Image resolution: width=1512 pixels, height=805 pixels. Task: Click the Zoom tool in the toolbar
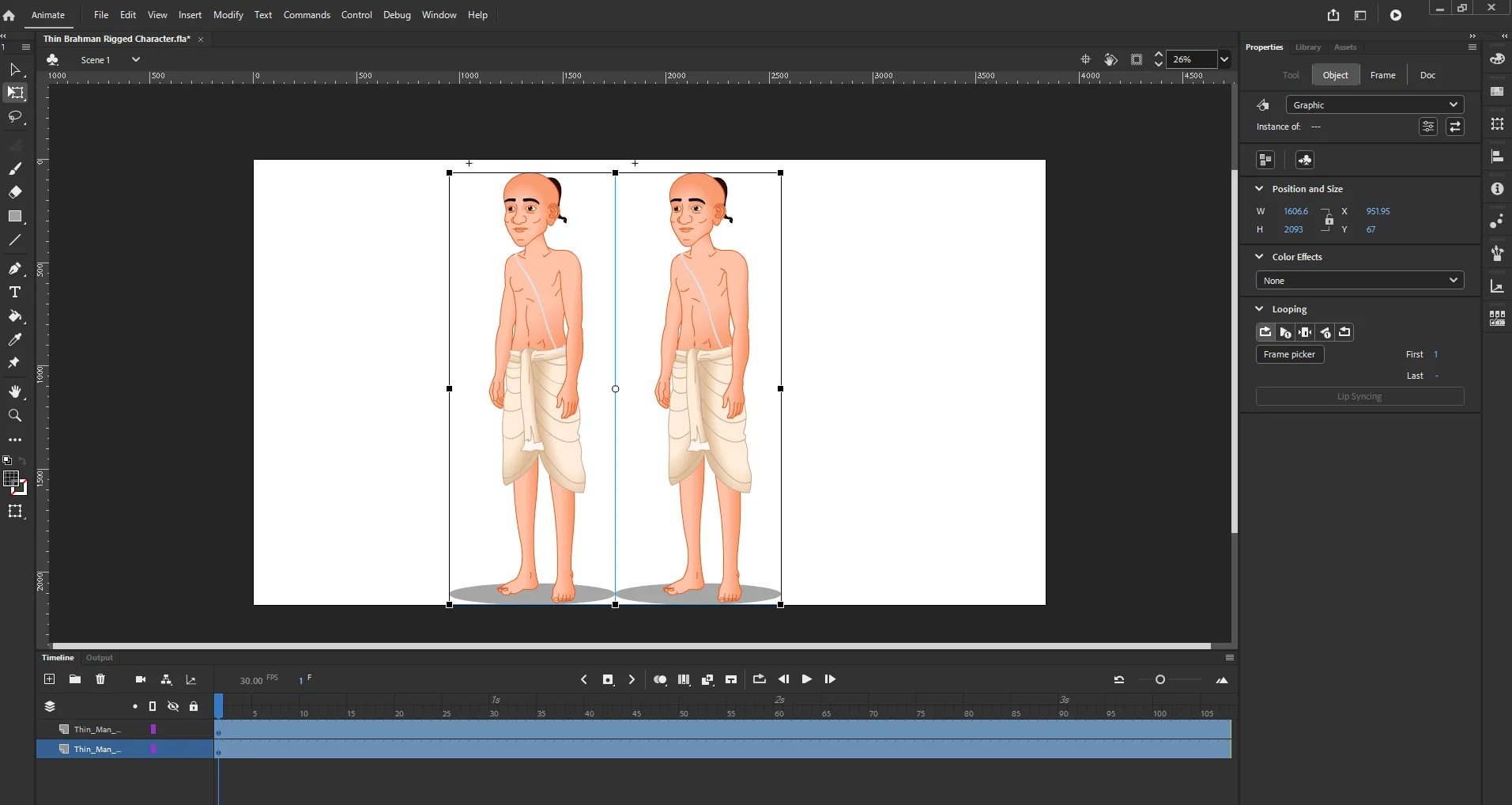(15, 416)
